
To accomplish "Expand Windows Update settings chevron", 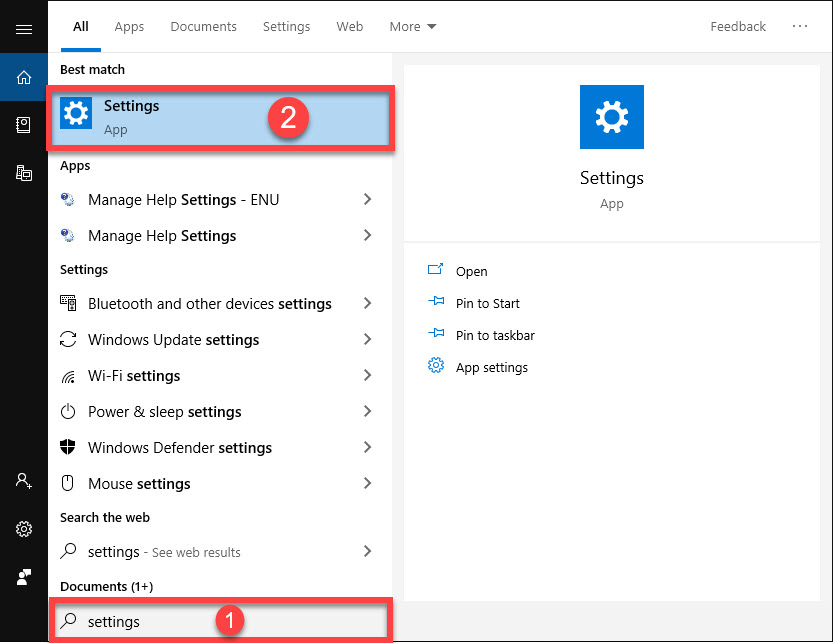I will (x=367, y=339).
